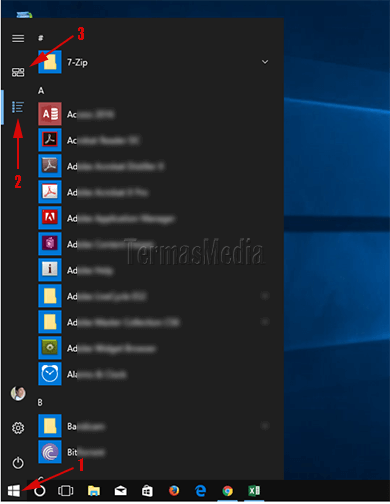The image size is (390, 504).
Task: Open Microsoft Store from the taskbar
Action: coord(147,491)
